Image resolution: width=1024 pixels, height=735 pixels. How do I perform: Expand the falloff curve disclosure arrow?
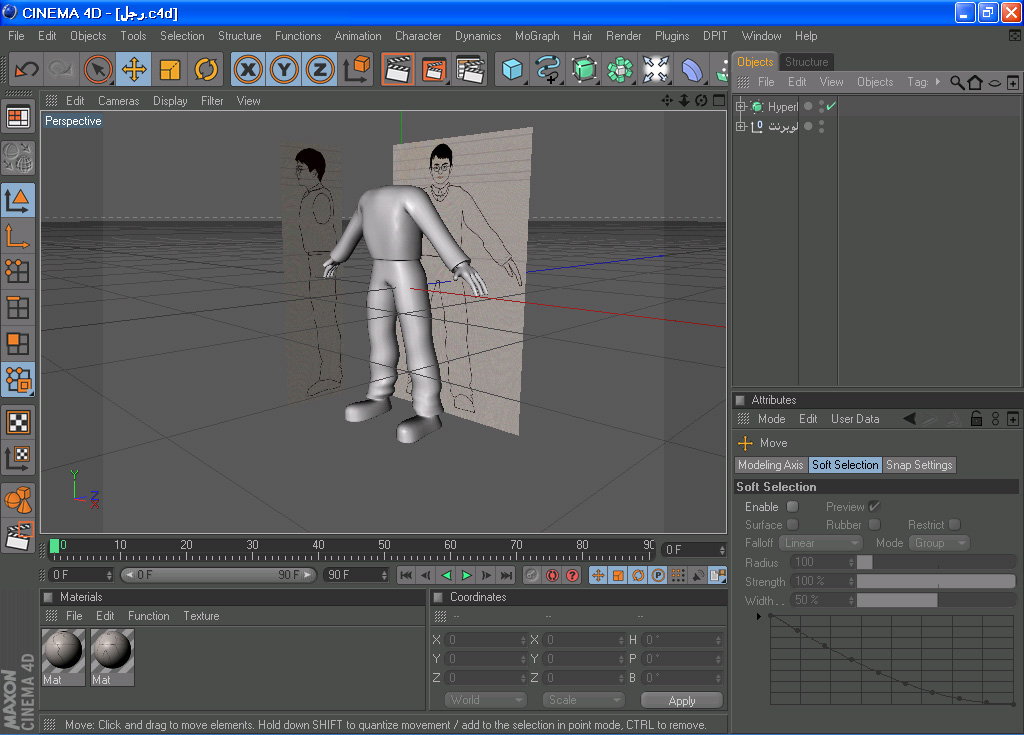[758, 616]
